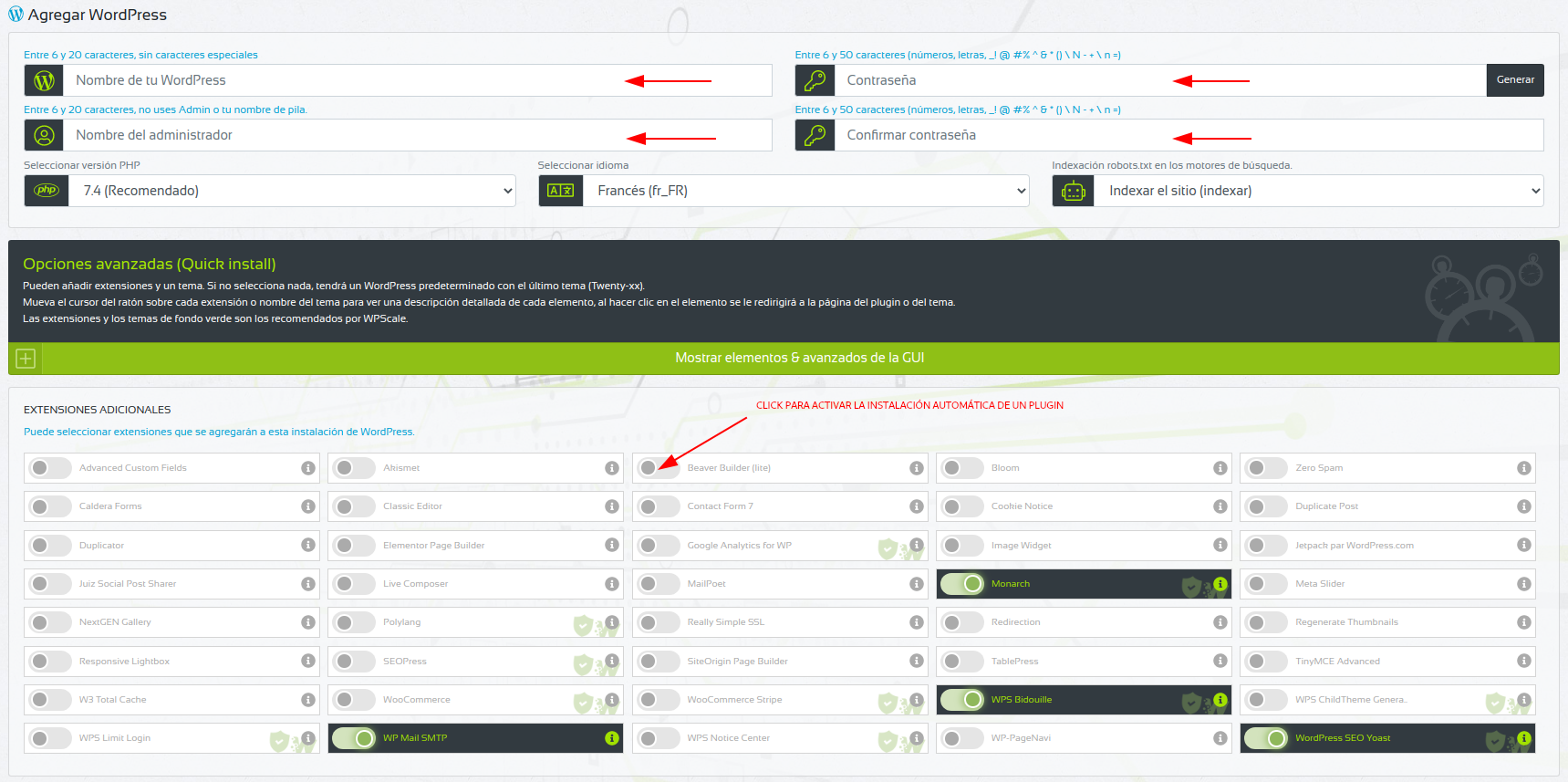Open info icon for Classic Editor

(612, 506)
